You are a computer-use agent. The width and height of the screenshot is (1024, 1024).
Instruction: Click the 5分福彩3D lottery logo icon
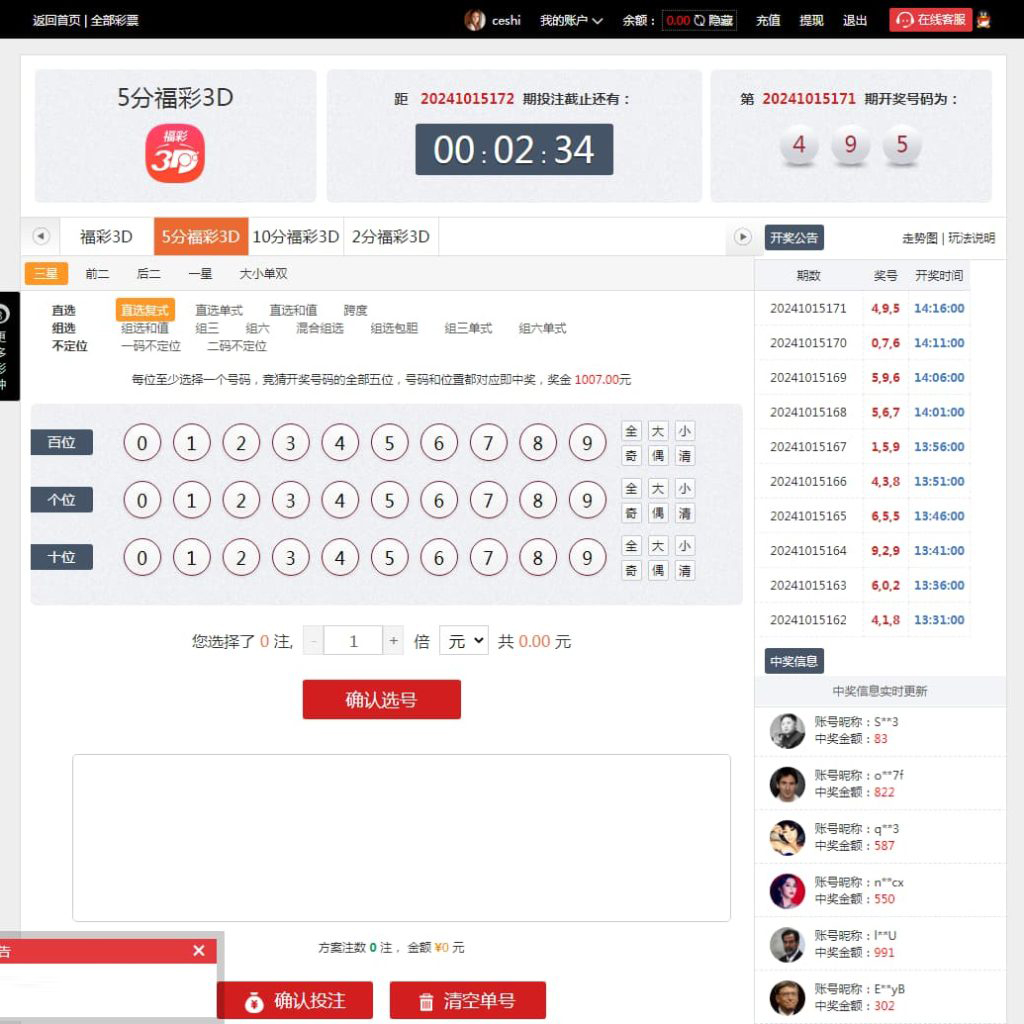175,153
